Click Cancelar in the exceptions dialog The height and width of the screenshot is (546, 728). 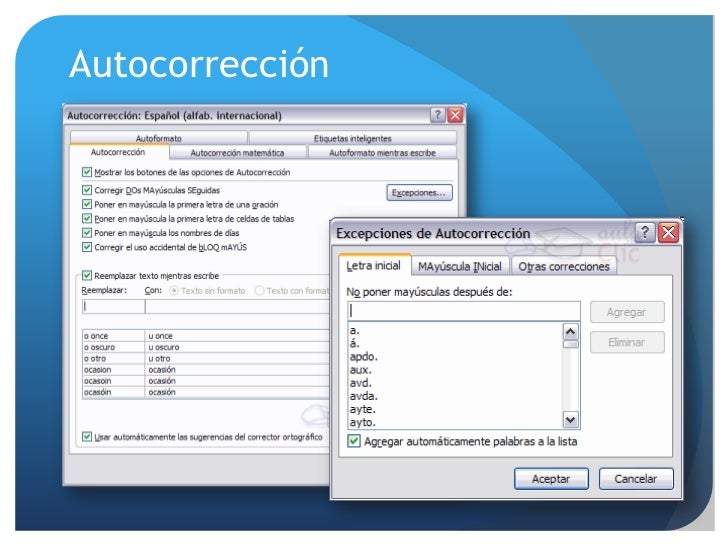click(635, 479)
